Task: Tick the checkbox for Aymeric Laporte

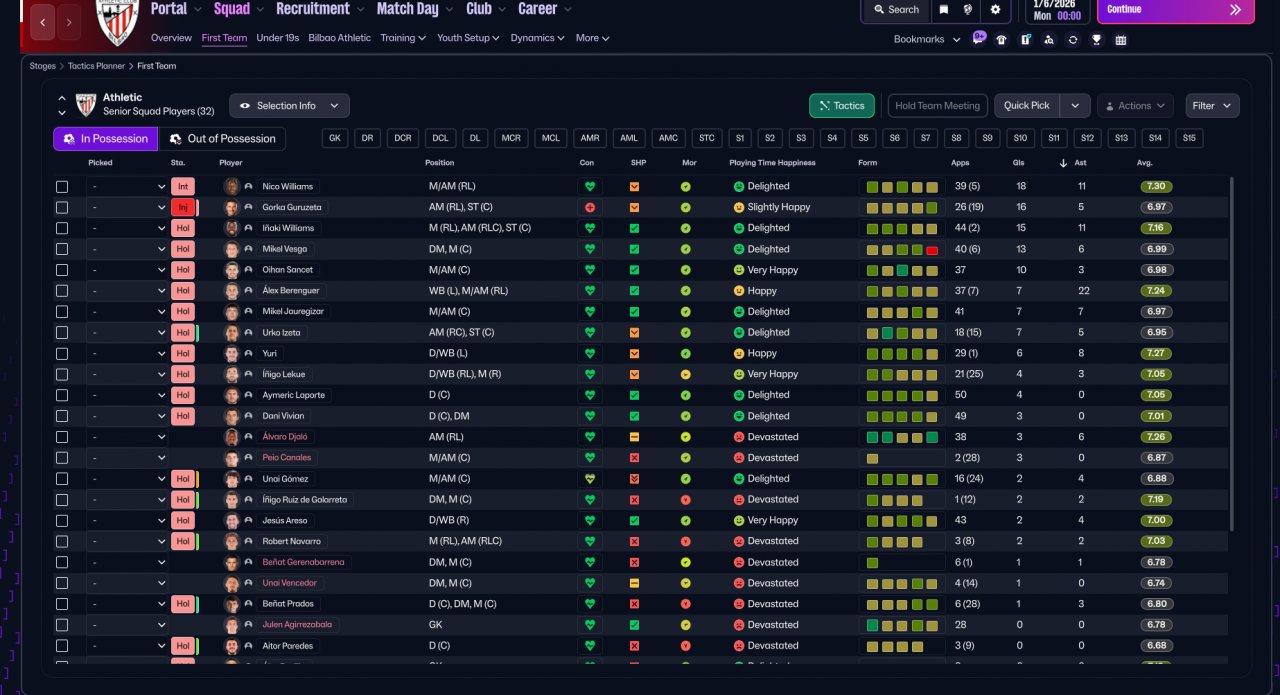Action: click(x=62, y=395)
